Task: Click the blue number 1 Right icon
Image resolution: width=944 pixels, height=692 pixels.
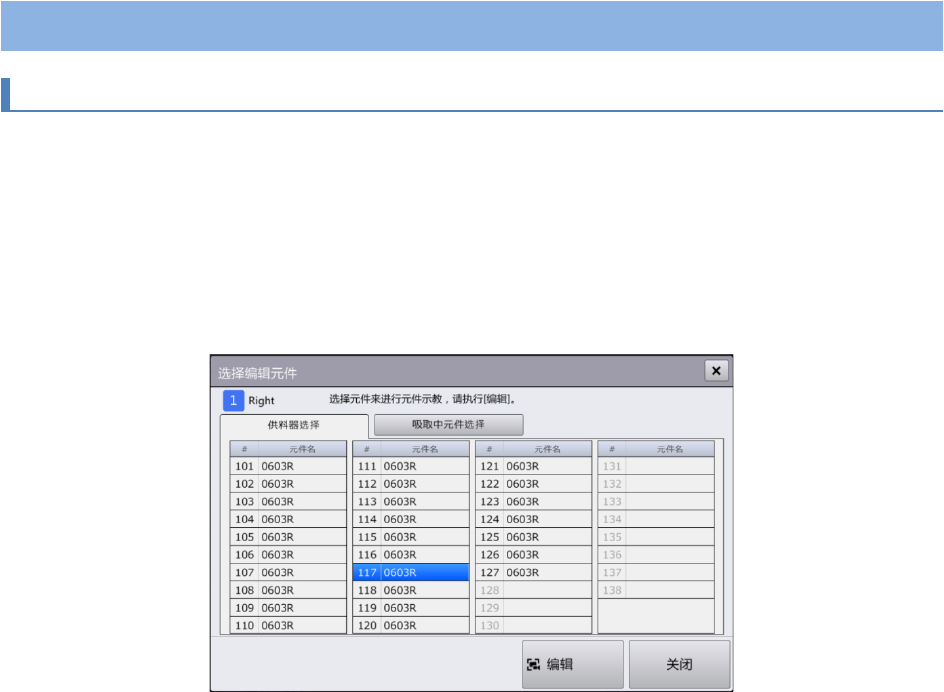Action: pos(233,401)
